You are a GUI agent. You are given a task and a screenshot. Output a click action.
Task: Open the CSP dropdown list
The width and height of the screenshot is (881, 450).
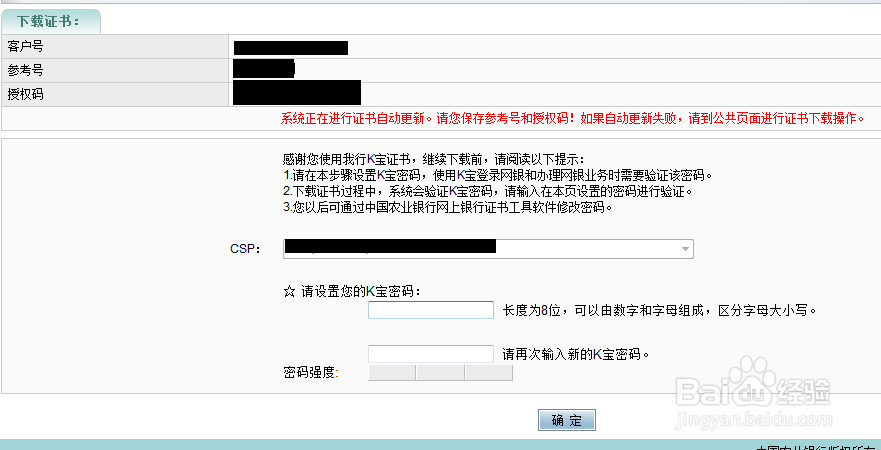pyautogui.click(x=488, y=248)
